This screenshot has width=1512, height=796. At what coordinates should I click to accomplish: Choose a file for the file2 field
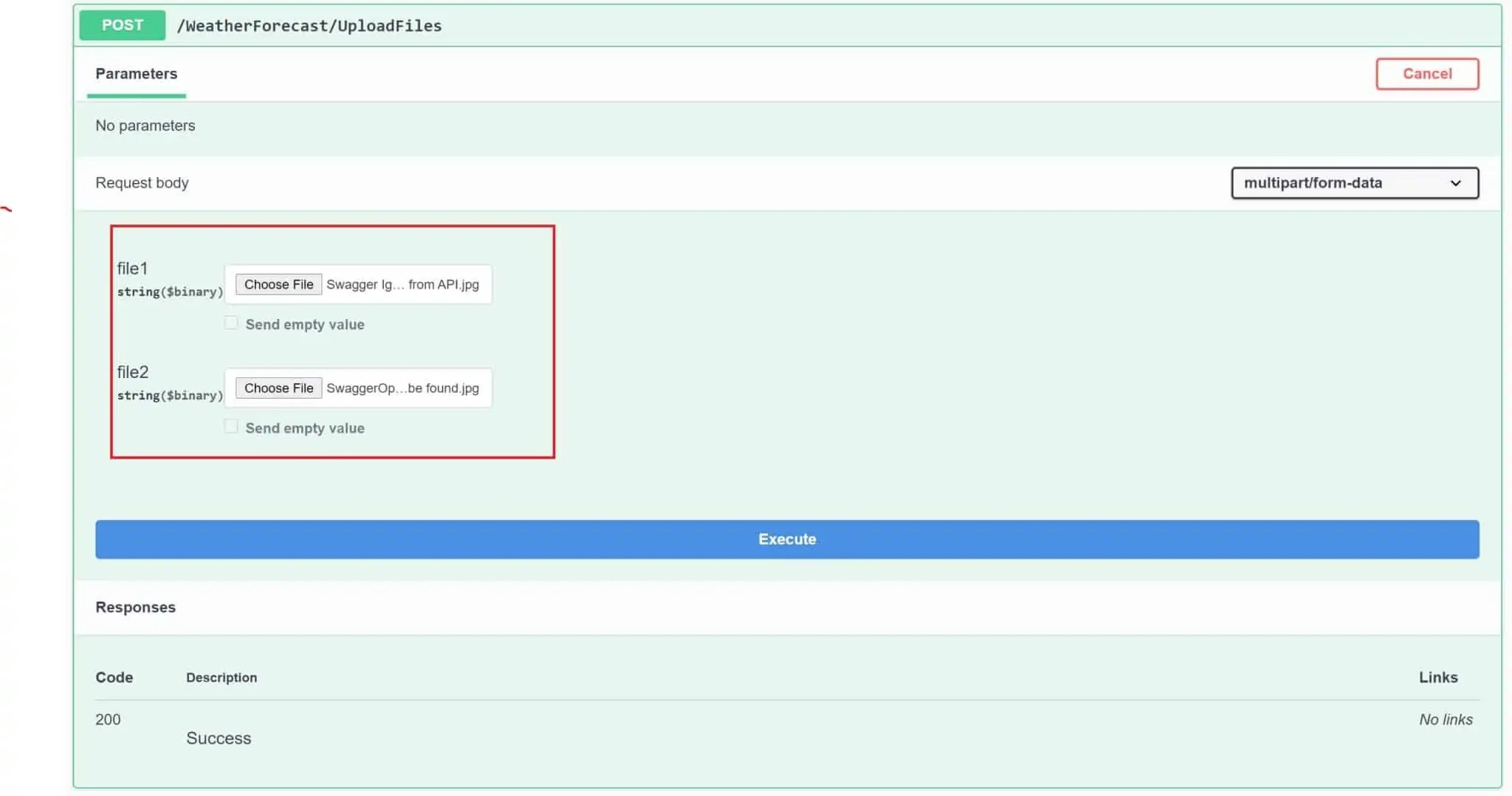[x=278, y=388]
